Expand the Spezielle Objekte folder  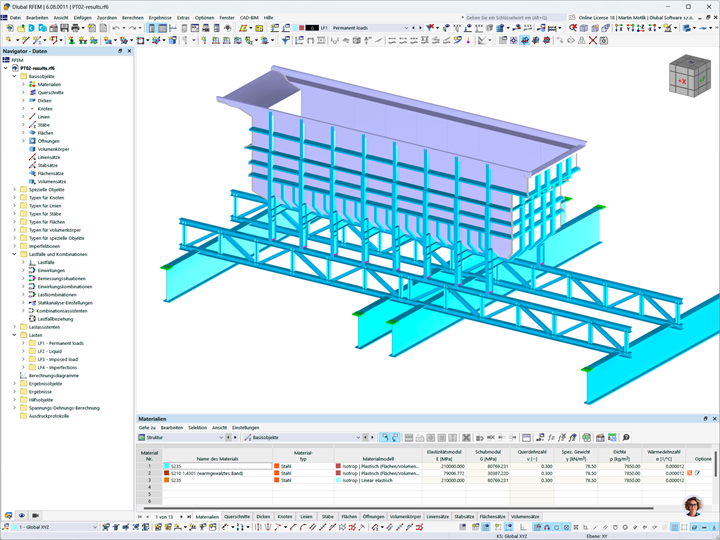(14, 189)
